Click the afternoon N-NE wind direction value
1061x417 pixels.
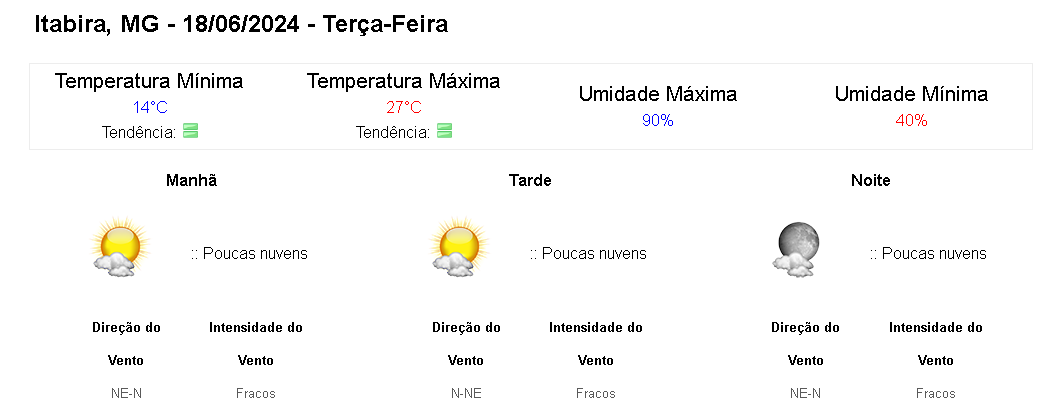coord(466,394)
